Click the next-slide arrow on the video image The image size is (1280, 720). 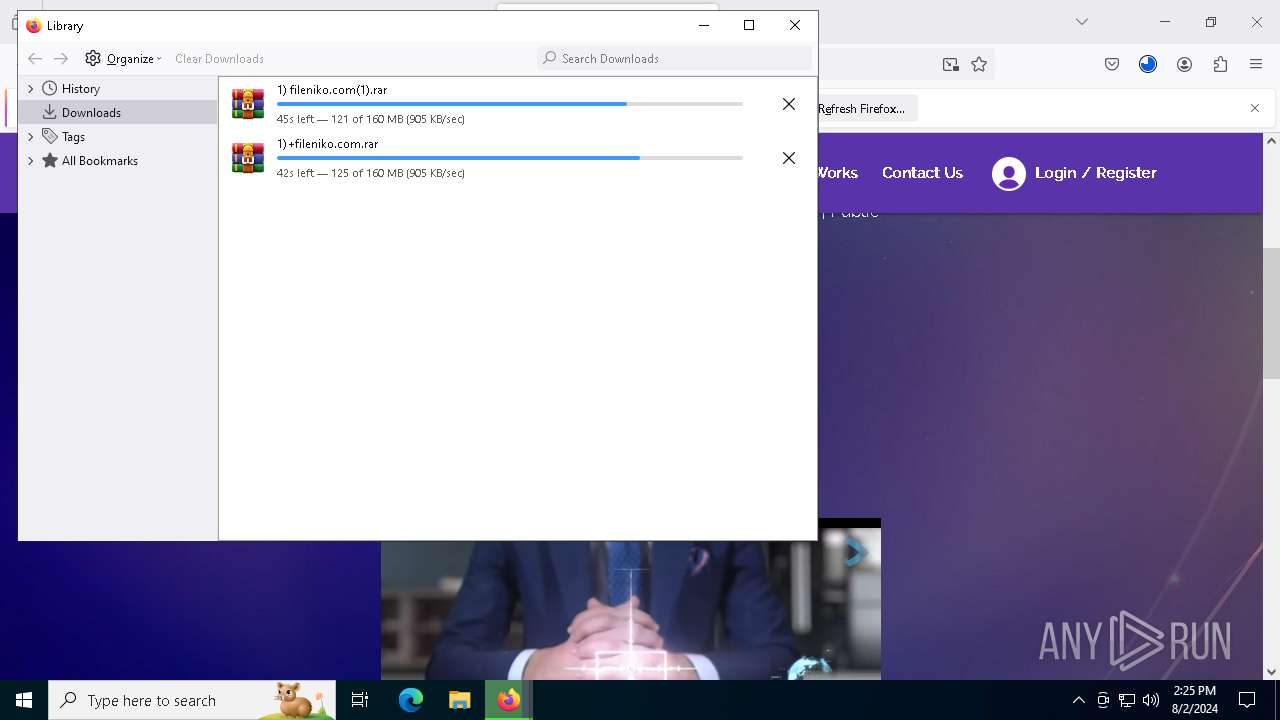pyautogui.click(x=855, y=552)
